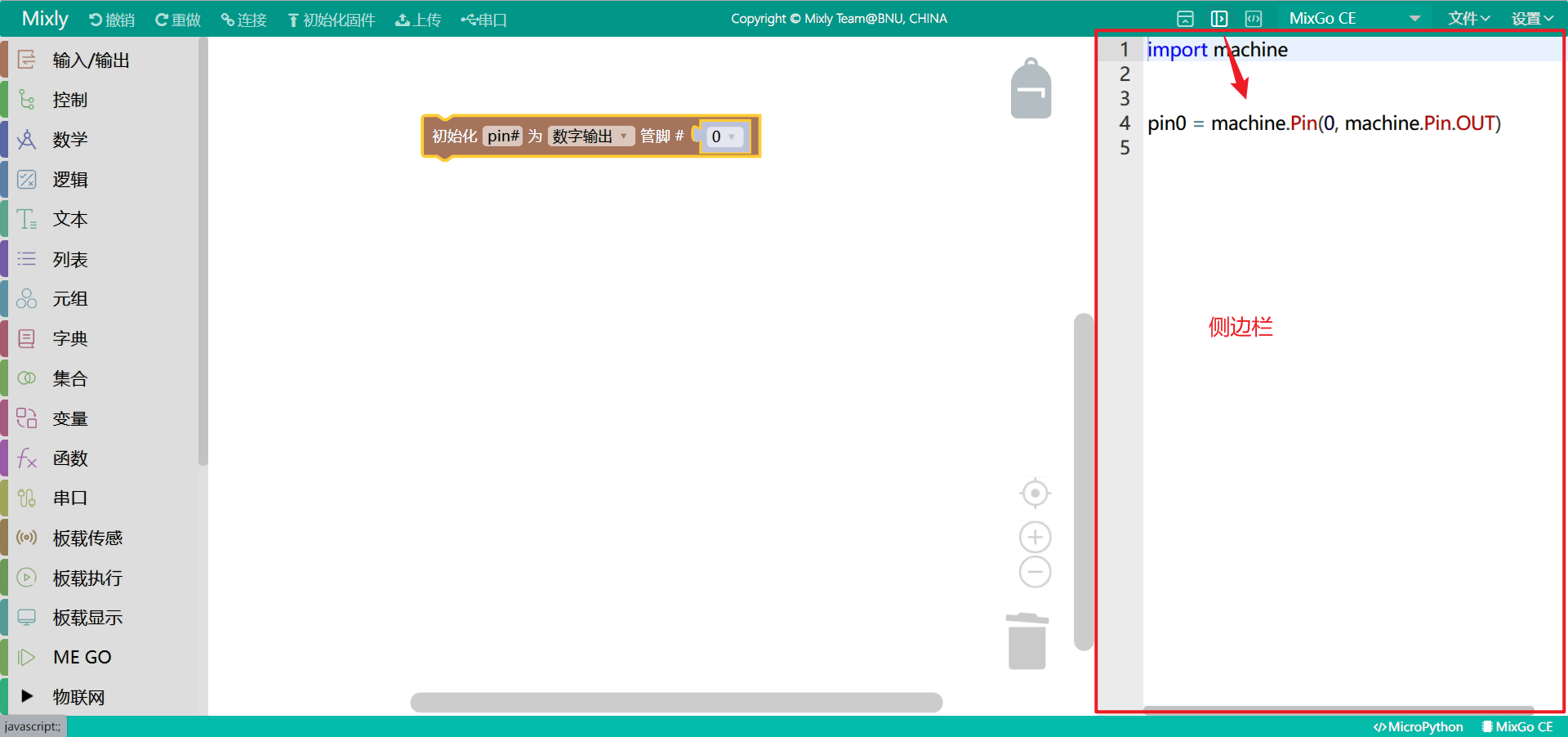Open the pin number 0 dropdown
The height and width of the screenshot is (737, 1568).
[x=724, y=137]
